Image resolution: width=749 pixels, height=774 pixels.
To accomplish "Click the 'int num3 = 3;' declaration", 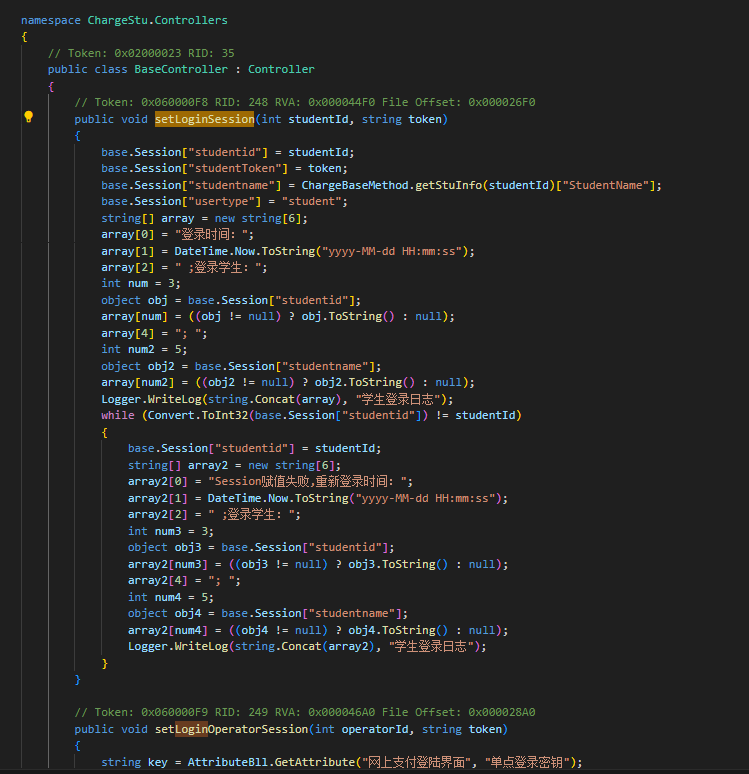I will pyautogui.click(x=171, y=531).
